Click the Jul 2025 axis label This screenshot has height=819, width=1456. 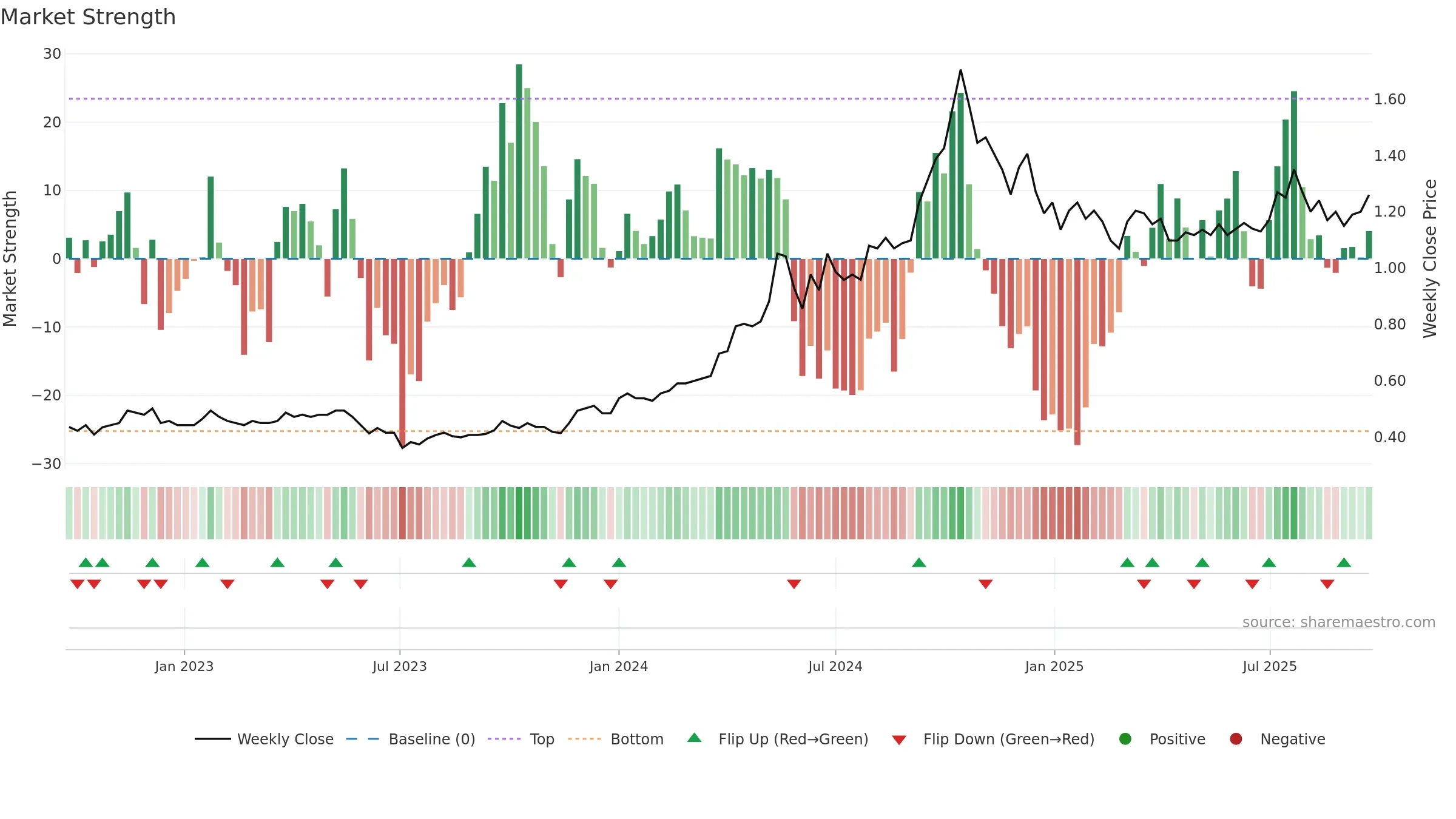coord(1270,666)
